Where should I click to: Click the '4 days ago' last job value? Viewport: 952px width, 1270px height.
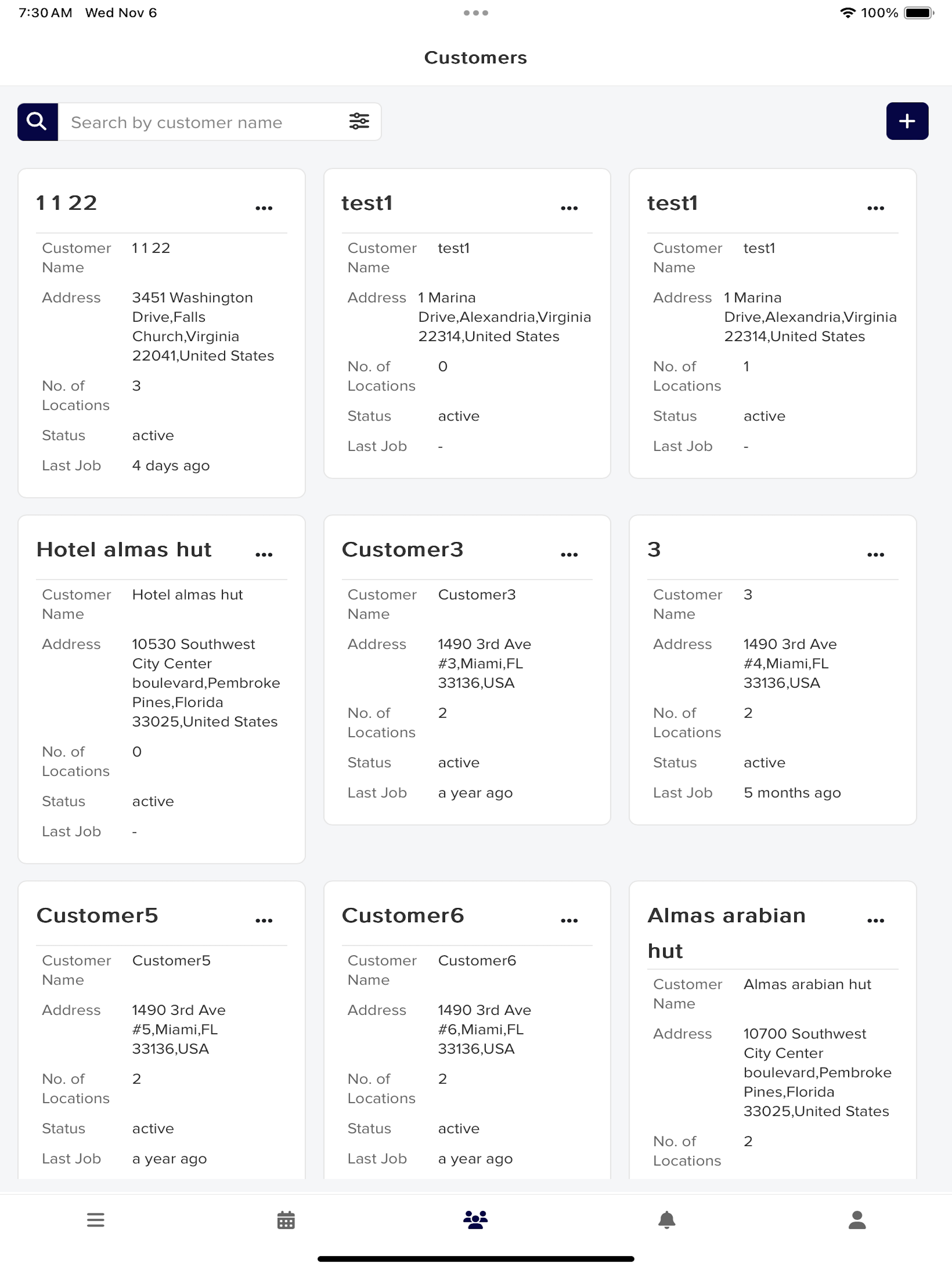pyautogui.click(x=171, y=466)
